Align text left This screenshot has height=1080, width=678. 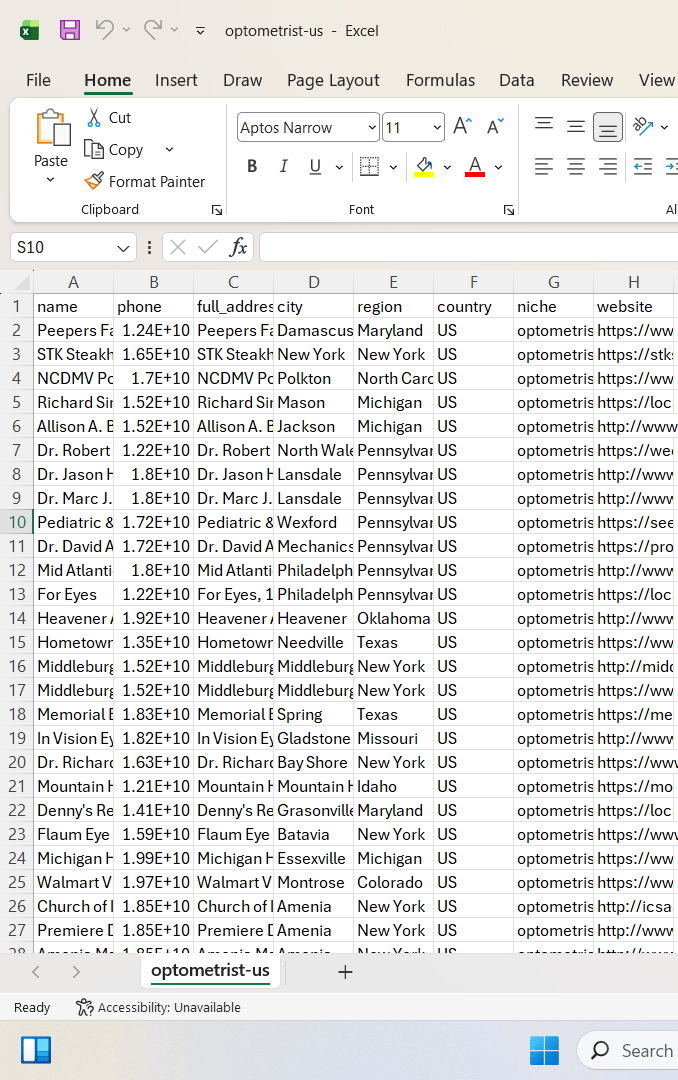coord(544,166)
